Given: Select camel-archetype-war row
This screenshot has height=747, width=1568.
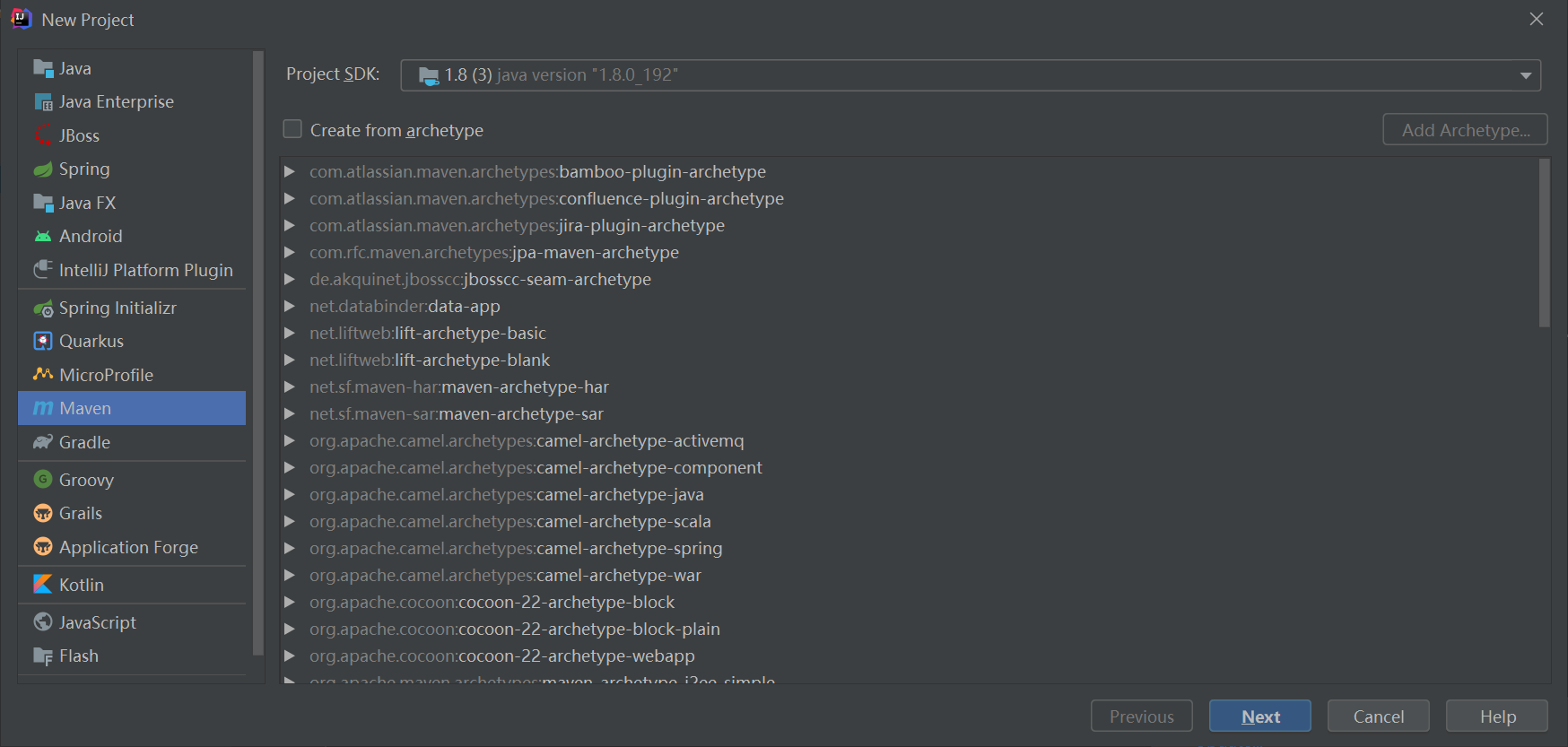Looking at the screenshot, I should click(909, 575).
